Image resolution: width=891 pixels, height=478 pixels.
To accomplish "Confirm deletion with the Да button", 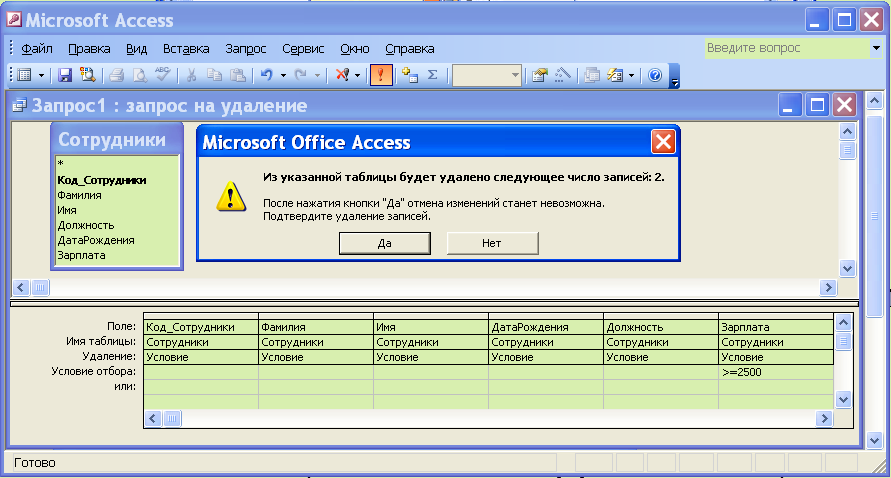I will point(385,243).
